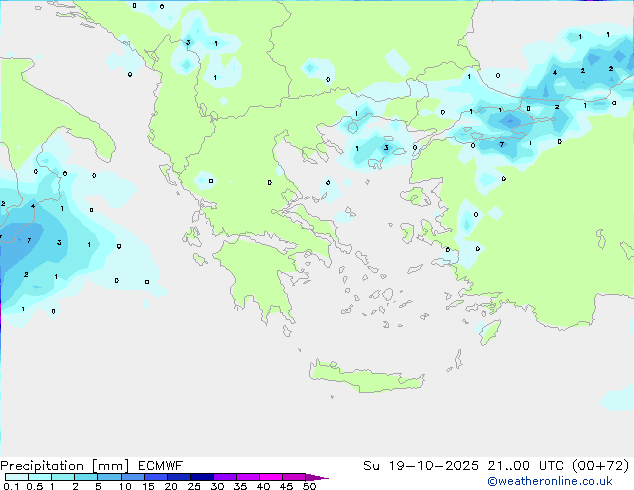The width and height of the screenshot is (634, 490).
Task: Click the magenta 45–50 legend swatch
Action: 297,477
